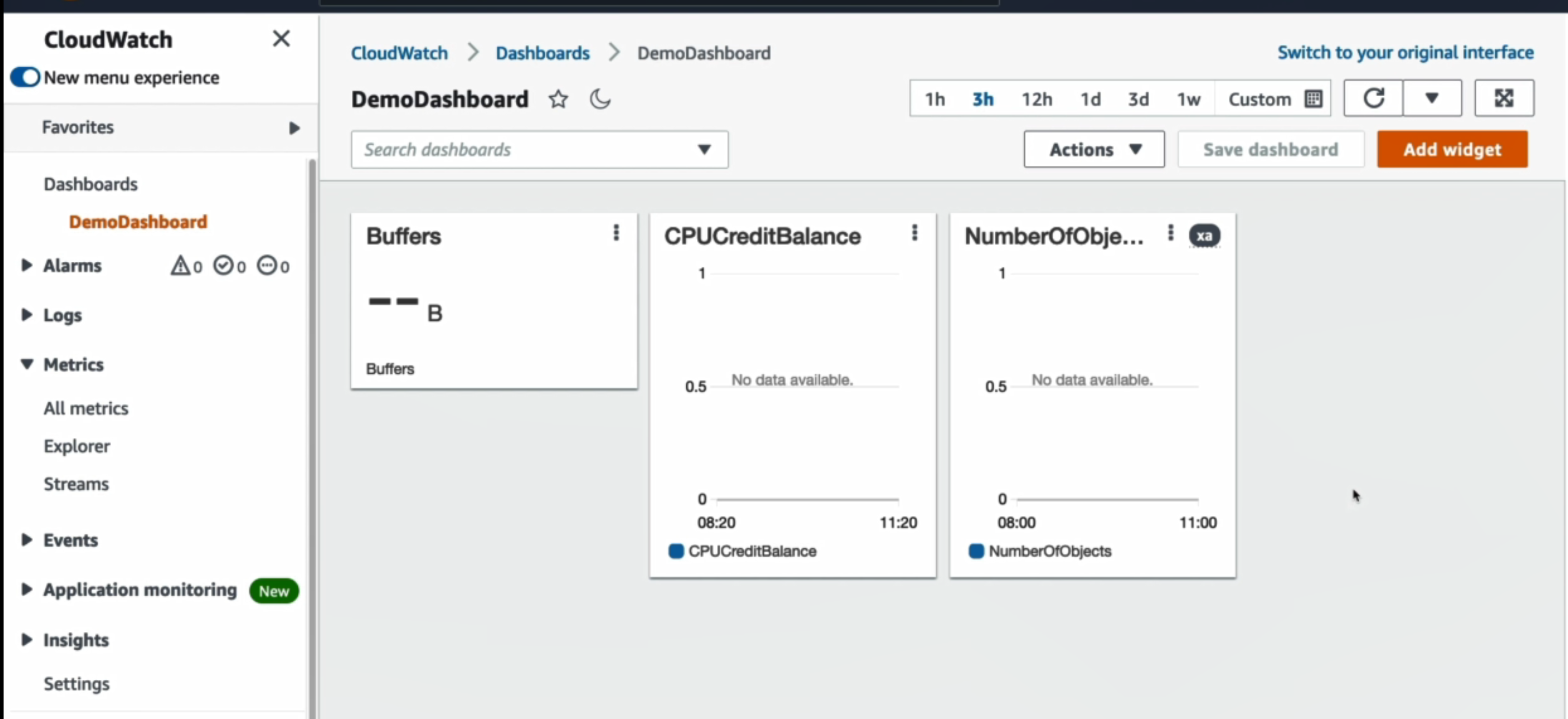Select DemoDashboard in the sidebar
This screenshot has width=1568, height=719.
(137, 222)
